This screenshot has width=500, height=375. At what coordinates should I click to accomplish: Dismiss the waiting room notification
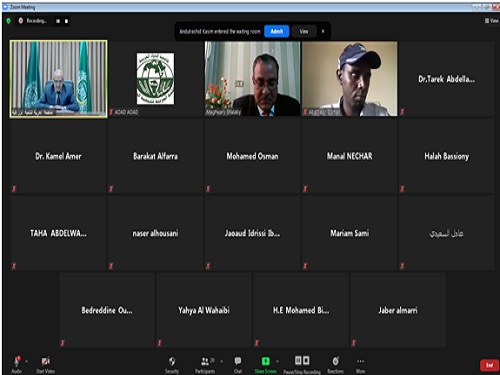coord(323,31)
